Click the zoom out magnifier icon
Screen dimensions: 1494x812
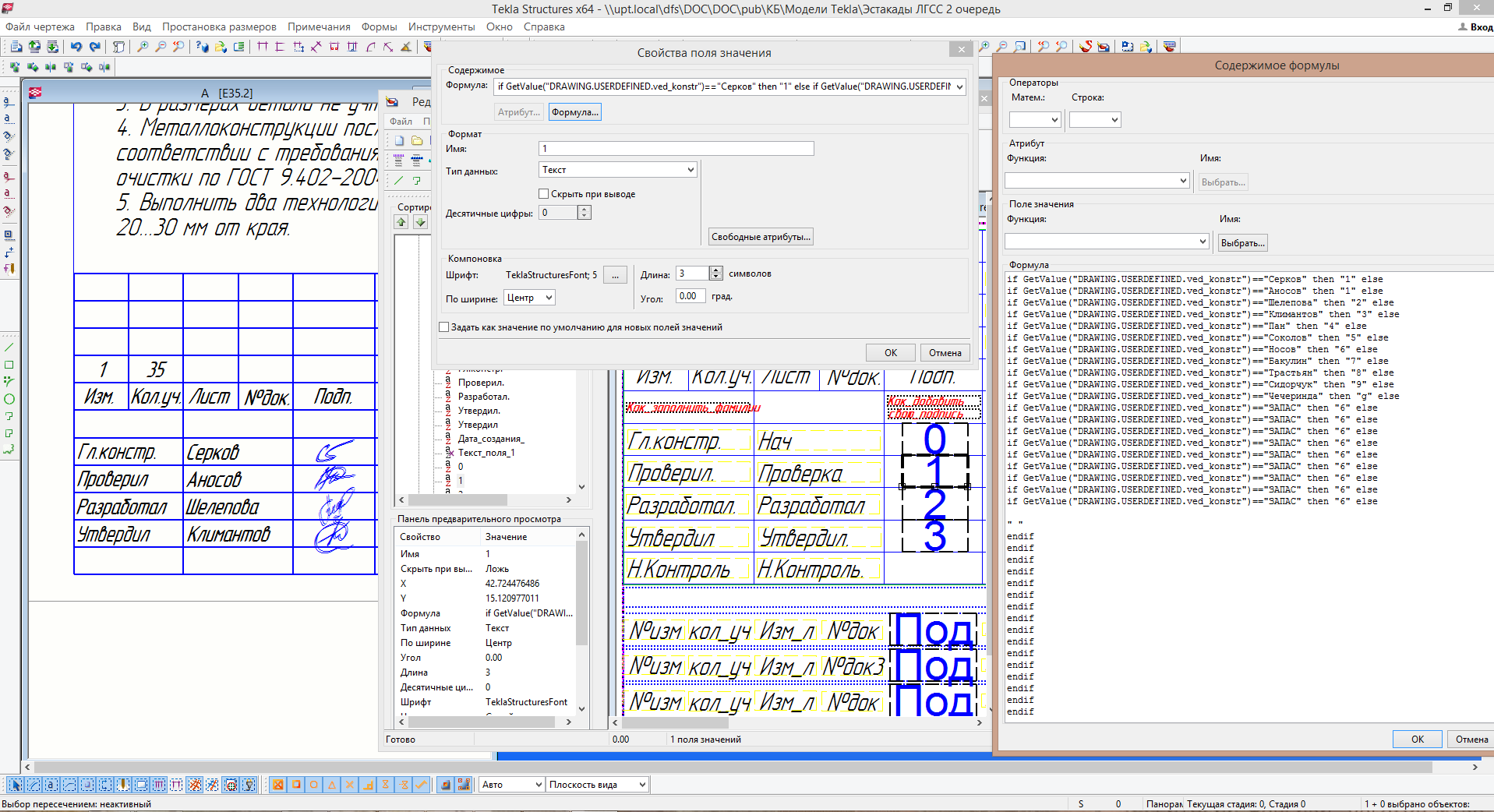pos(161,47)
